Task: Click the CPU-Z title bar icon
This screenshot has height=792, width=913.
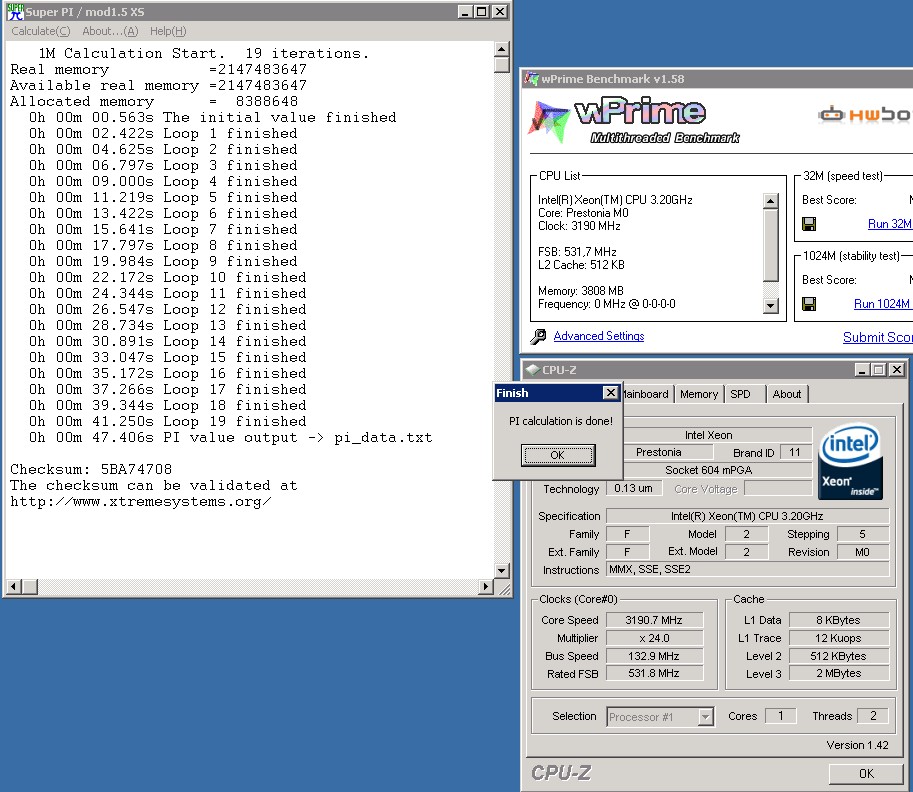Action: coord(532,369)
